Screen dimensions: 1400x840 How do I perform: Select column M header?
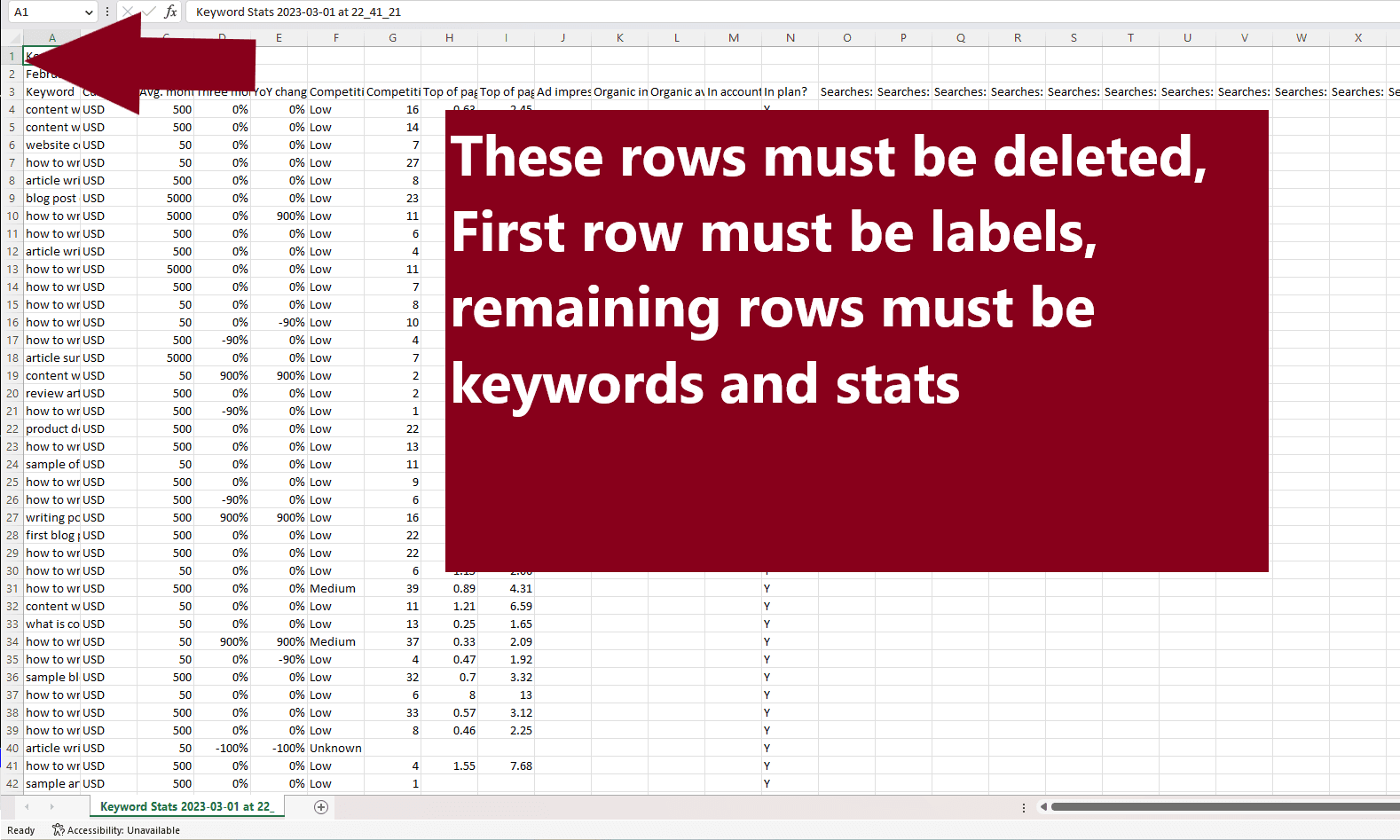[x=733, y=37]
